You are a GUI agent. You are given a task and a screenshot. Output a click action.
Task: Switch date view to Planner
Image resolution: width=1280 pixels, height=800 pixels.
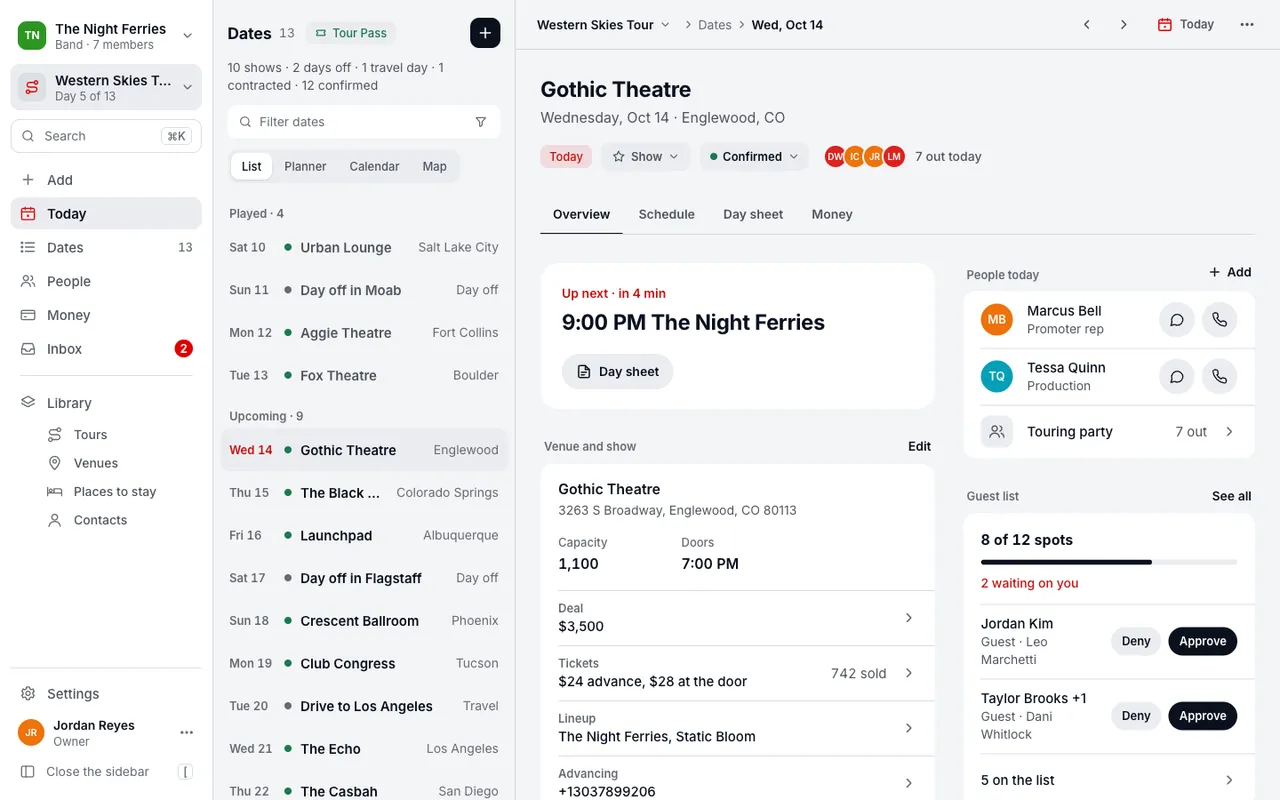(305, 167)
